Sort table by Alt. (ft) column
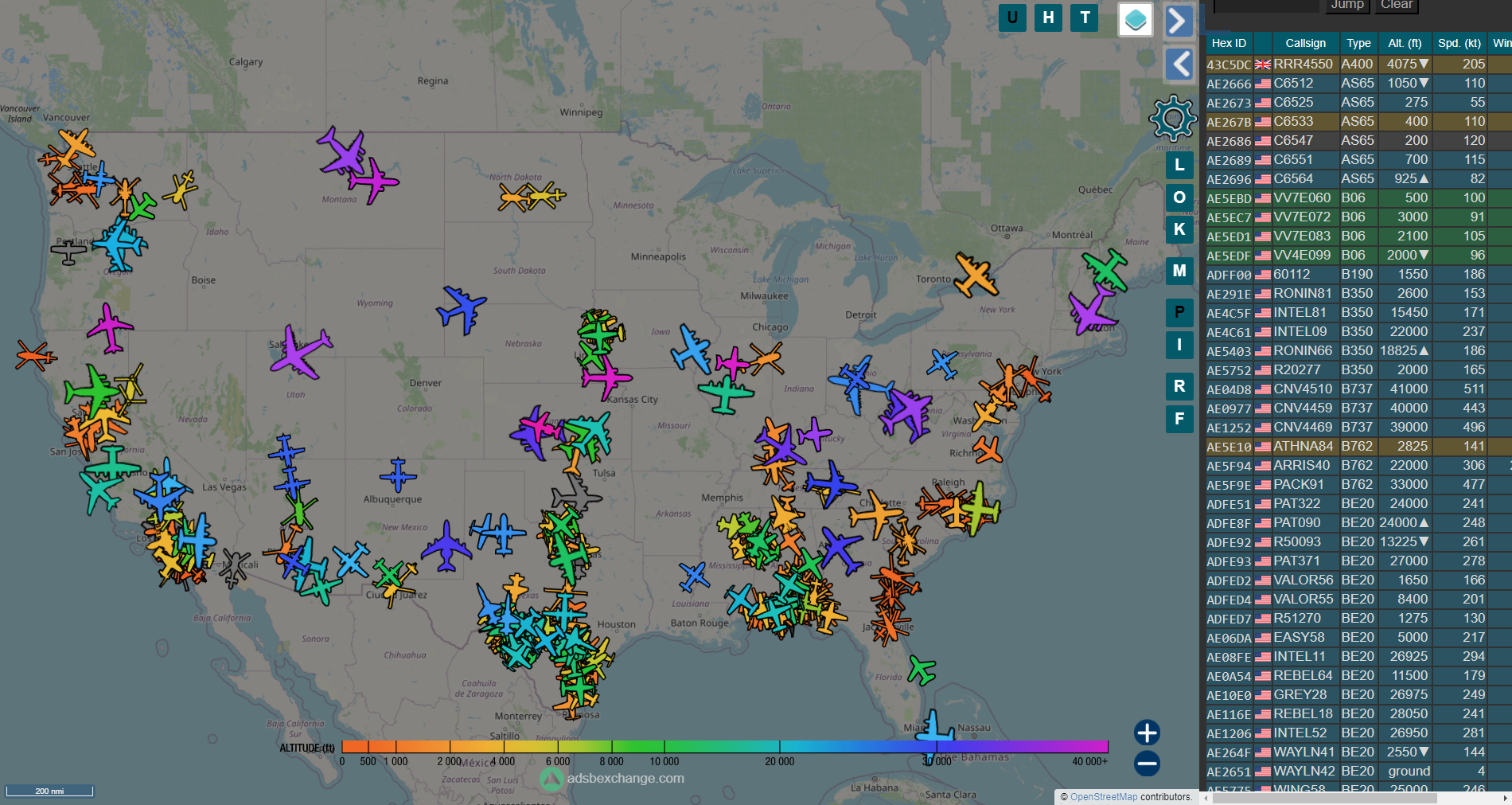Screen dimensions: 1512x805 (x=1405, y=43)
